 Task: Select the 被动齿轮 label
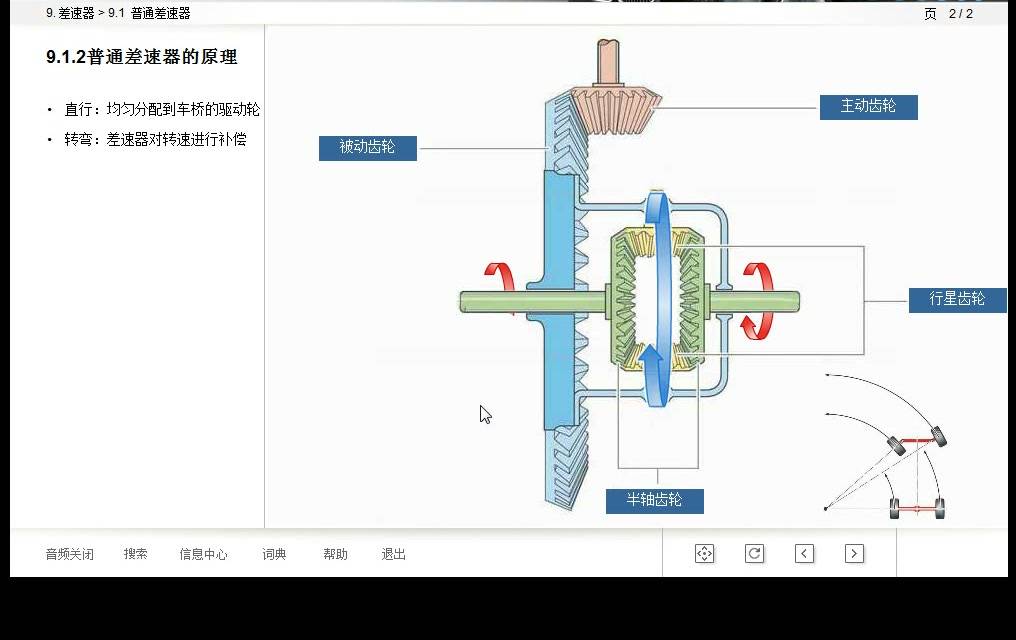(x=367, y=148)
